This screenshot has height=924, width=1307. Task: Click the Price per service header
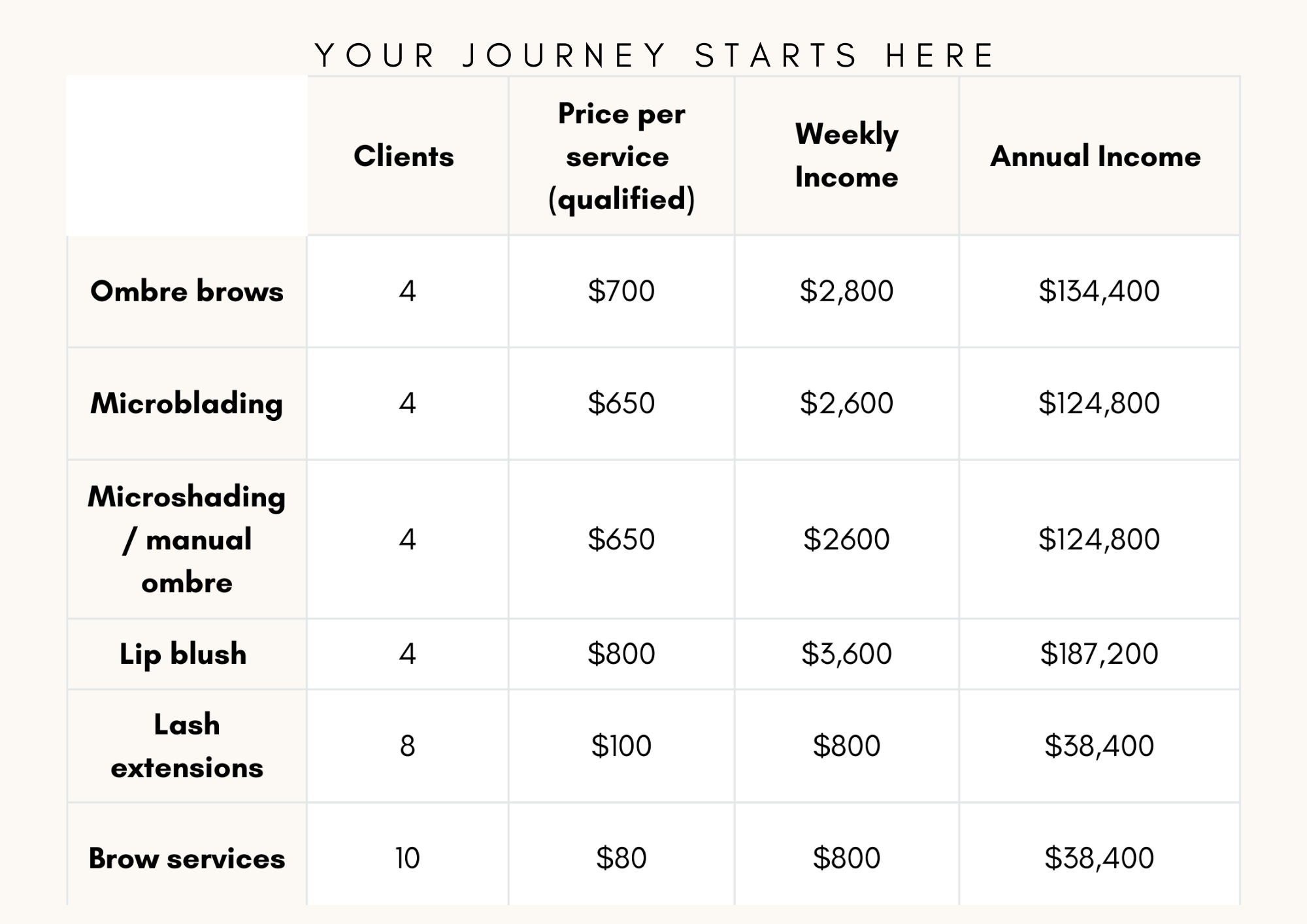tap(621, 156)
